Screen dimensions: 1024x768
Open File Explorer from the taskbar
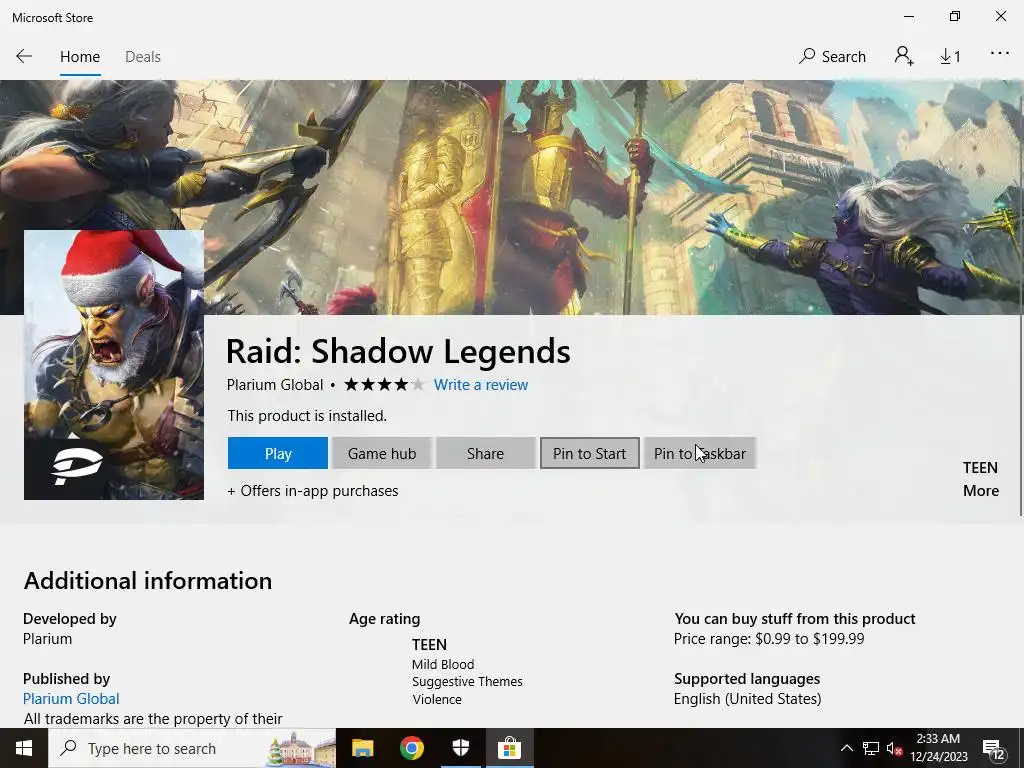tap(362, 748)
